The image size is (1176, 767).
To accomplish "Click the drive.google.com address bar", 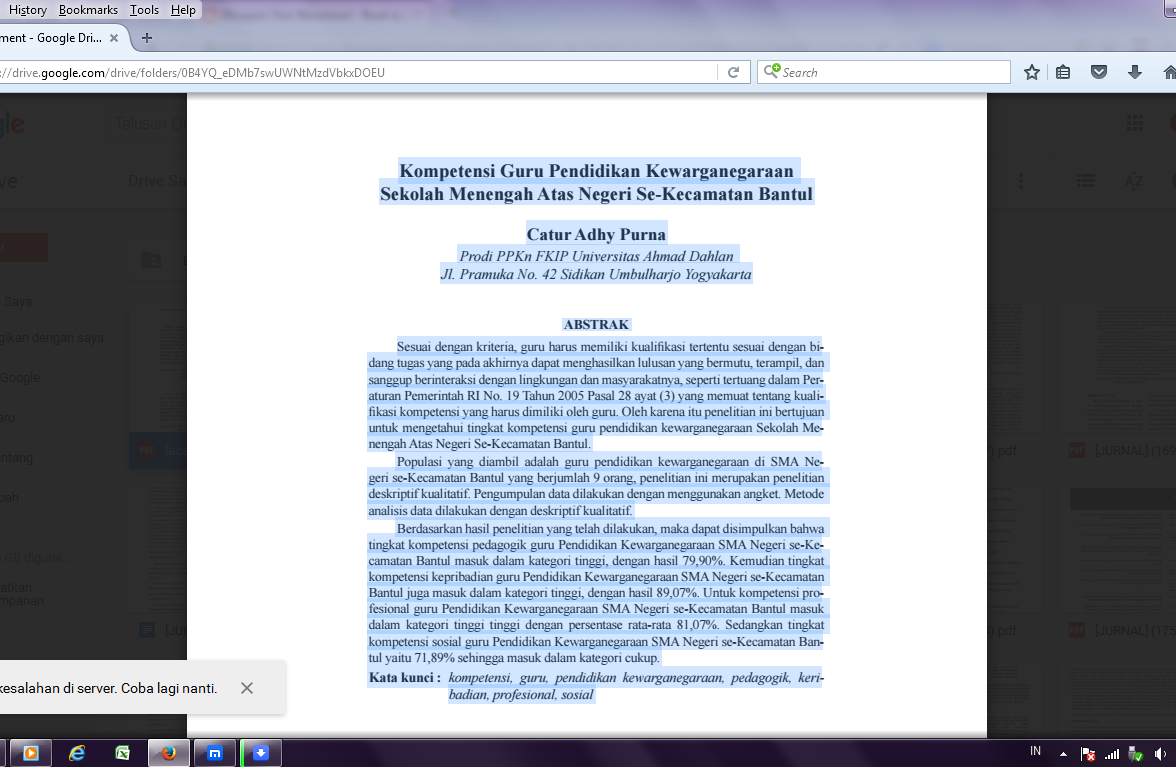I will pyautogui.click(x=356, y=73).
